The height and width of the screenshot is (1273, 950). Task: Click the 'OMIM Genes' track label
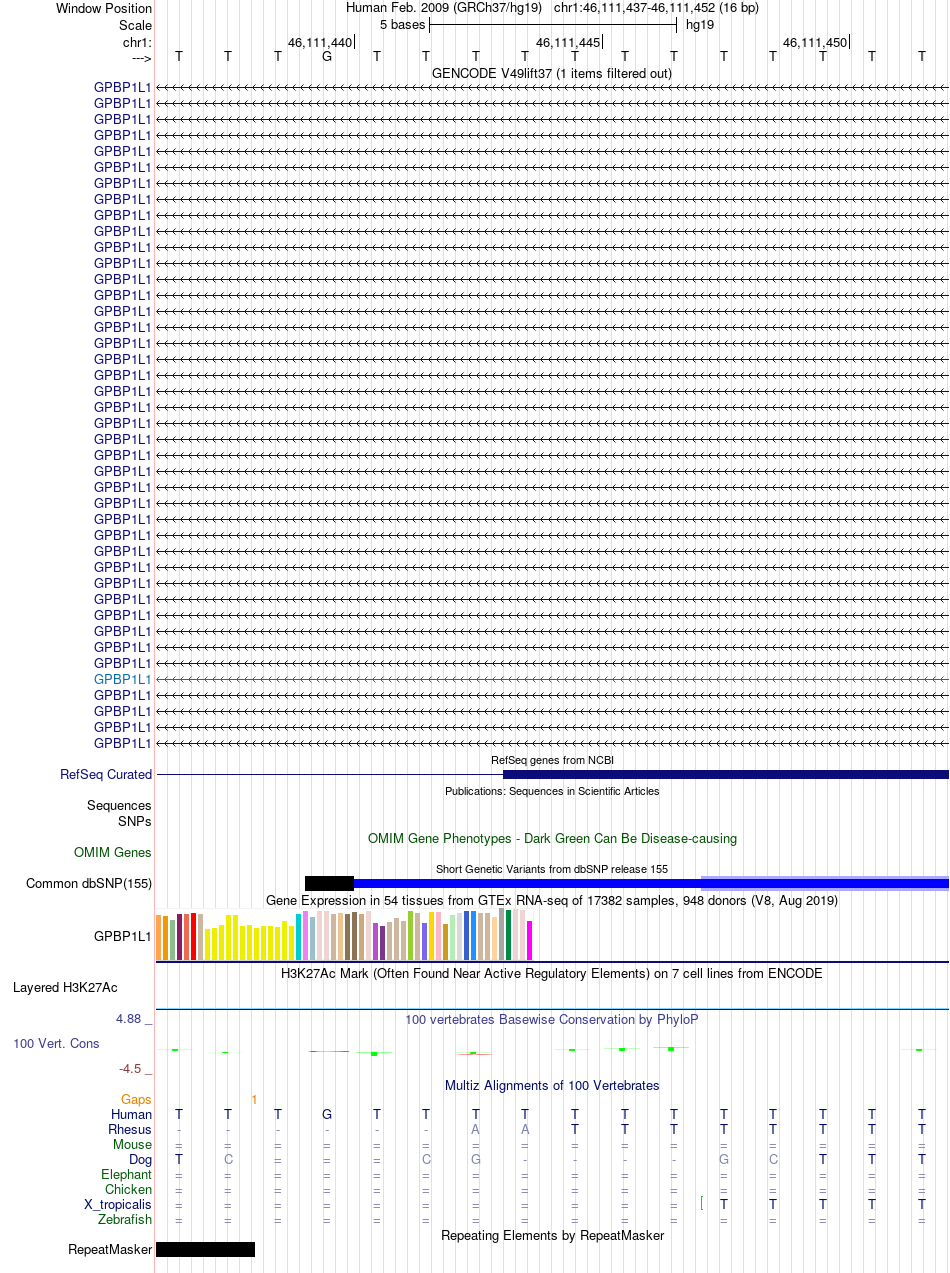click(113, 852)
